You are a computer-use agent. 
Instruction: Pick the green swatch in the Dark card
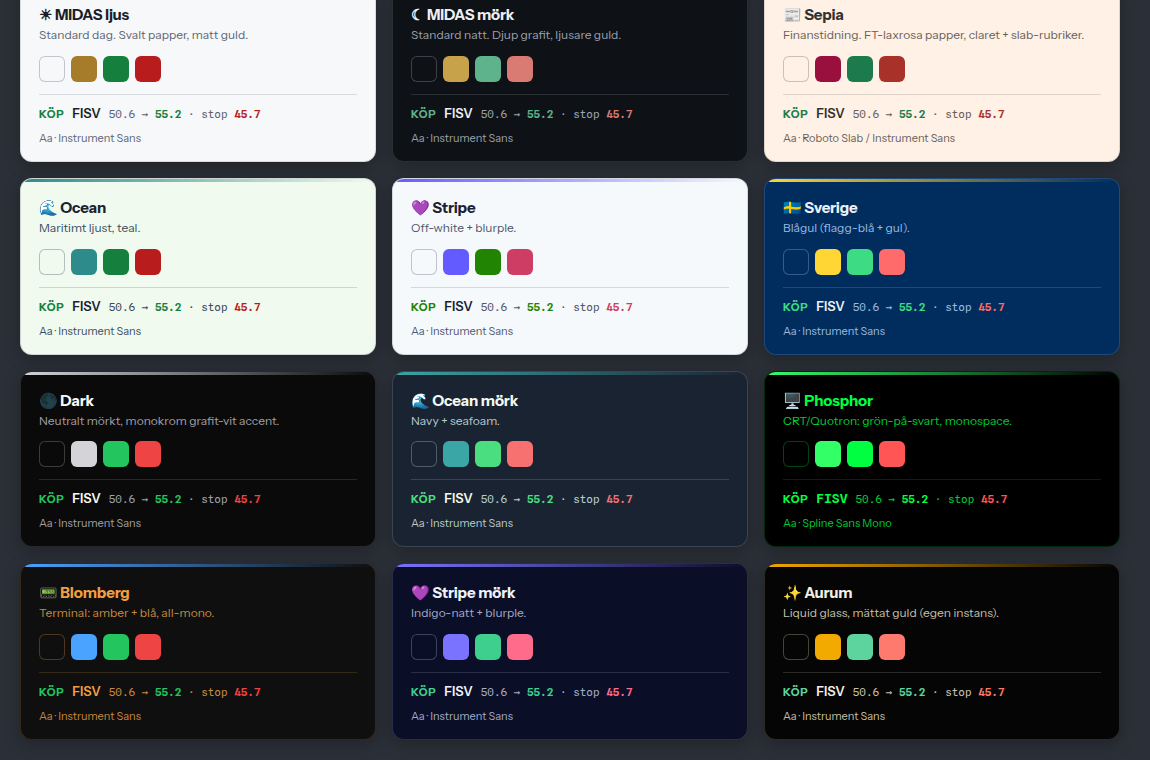click(116, 454)
